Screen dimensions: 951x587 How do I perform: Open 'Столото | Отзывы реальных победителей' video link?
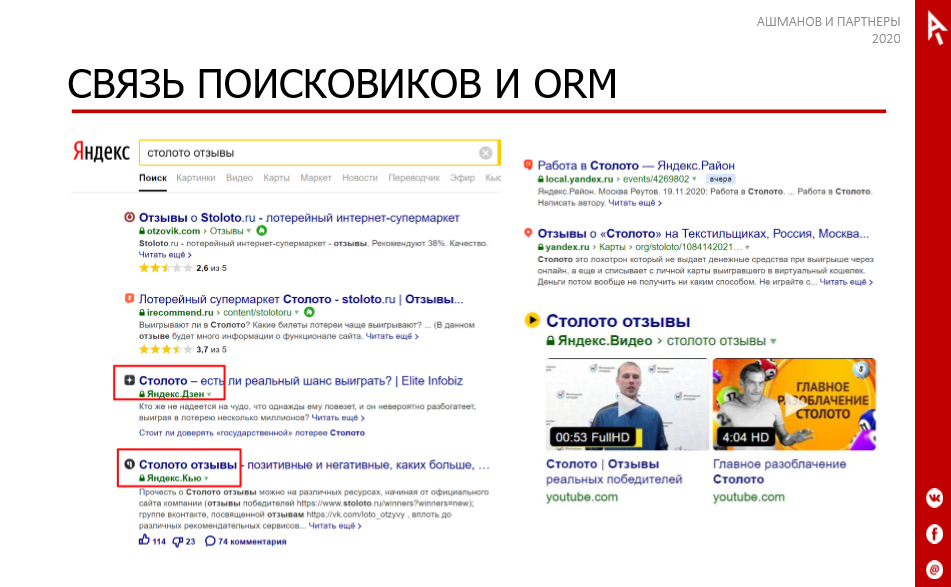(614, 472)
